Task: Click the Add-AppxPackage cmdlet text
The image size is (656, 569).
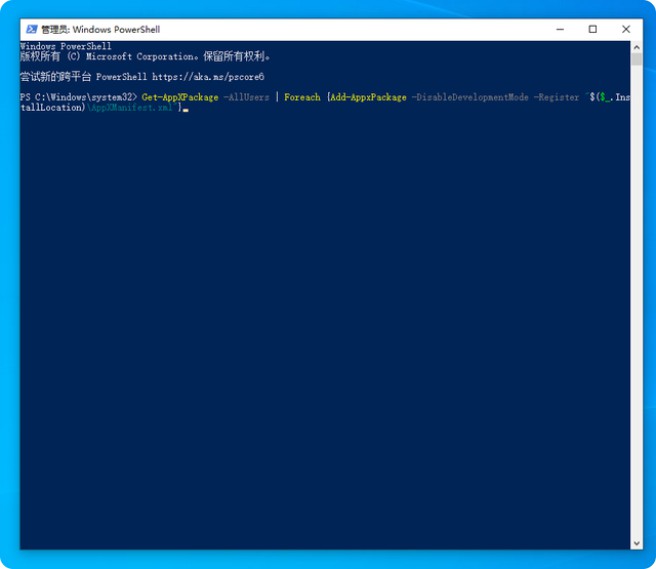Action: (x=369, y=97)
